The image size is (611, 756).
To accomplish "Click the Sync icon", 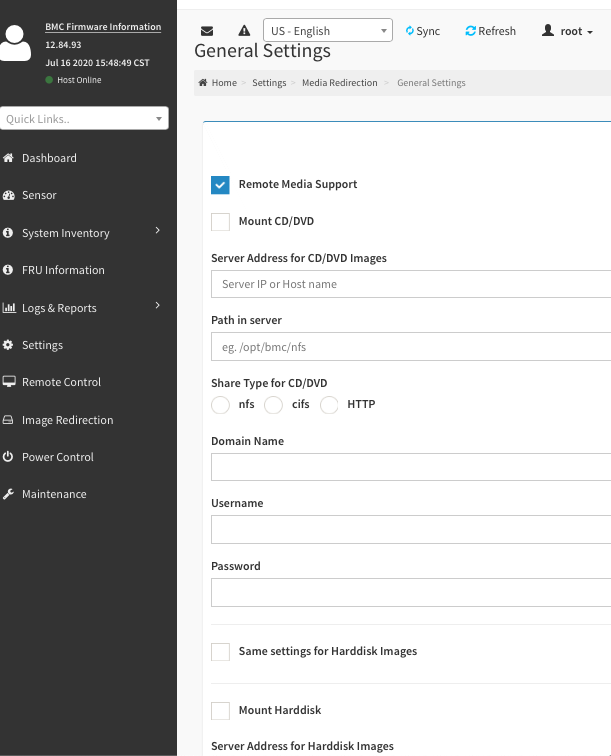I will pyautogui.click(x=409, y=31).
